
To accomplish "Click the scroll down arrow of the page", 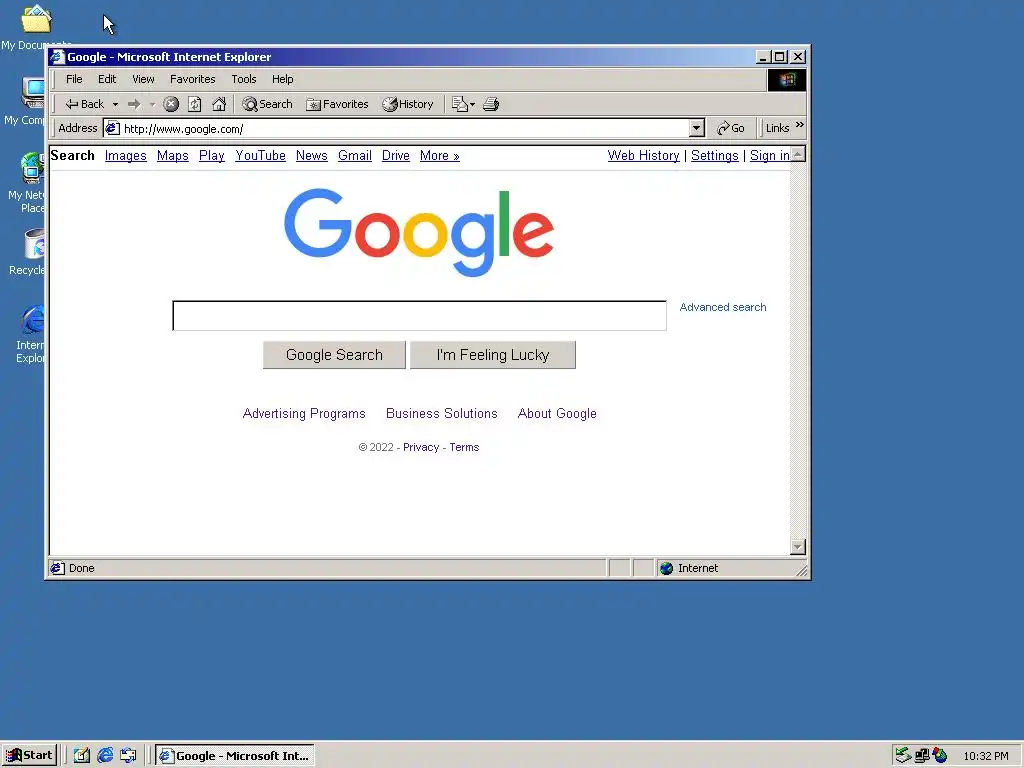I will 797,547.
